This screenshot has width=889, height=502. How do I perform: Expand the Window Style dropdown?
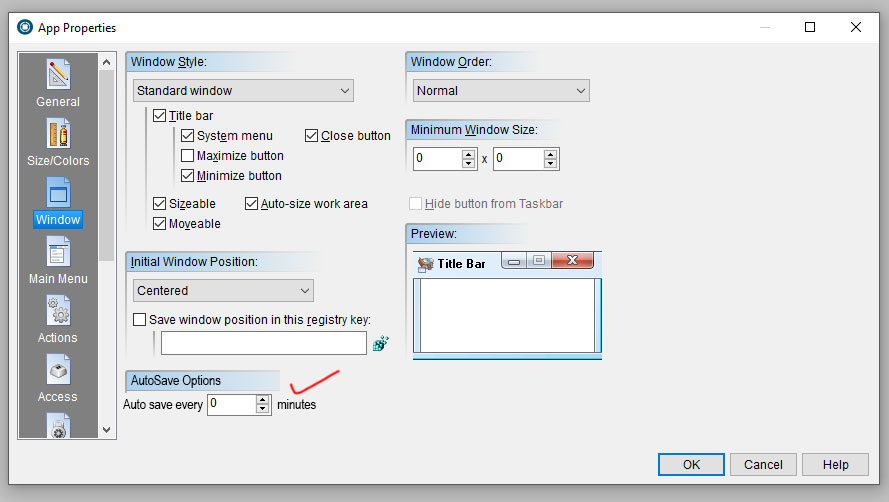pos(243,91)
